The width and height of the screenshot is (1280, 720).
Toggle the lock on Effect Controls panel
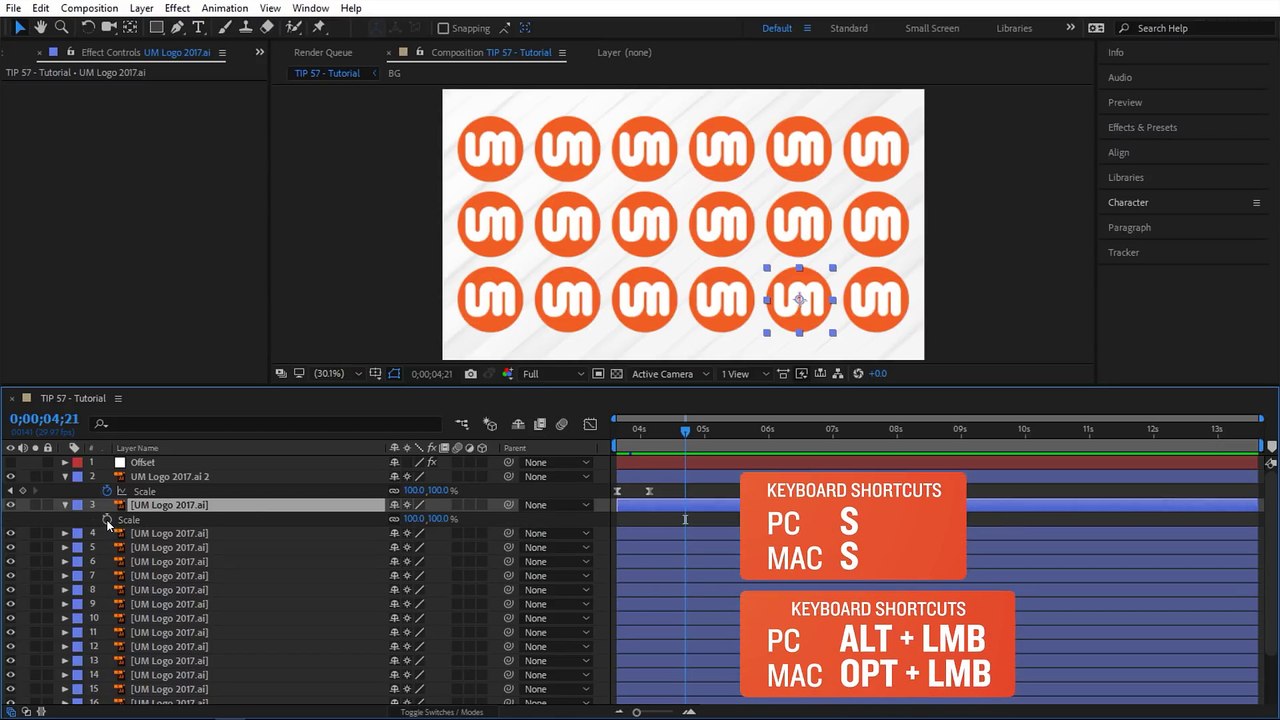71,52
